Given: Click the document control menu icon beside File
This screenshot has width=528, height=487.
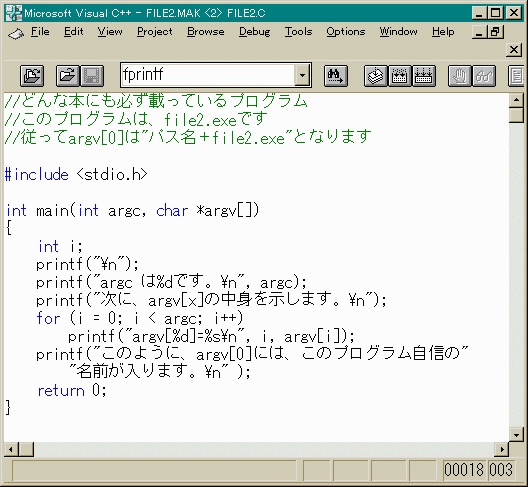Looking at the screenshot, I should coord(16,33).
